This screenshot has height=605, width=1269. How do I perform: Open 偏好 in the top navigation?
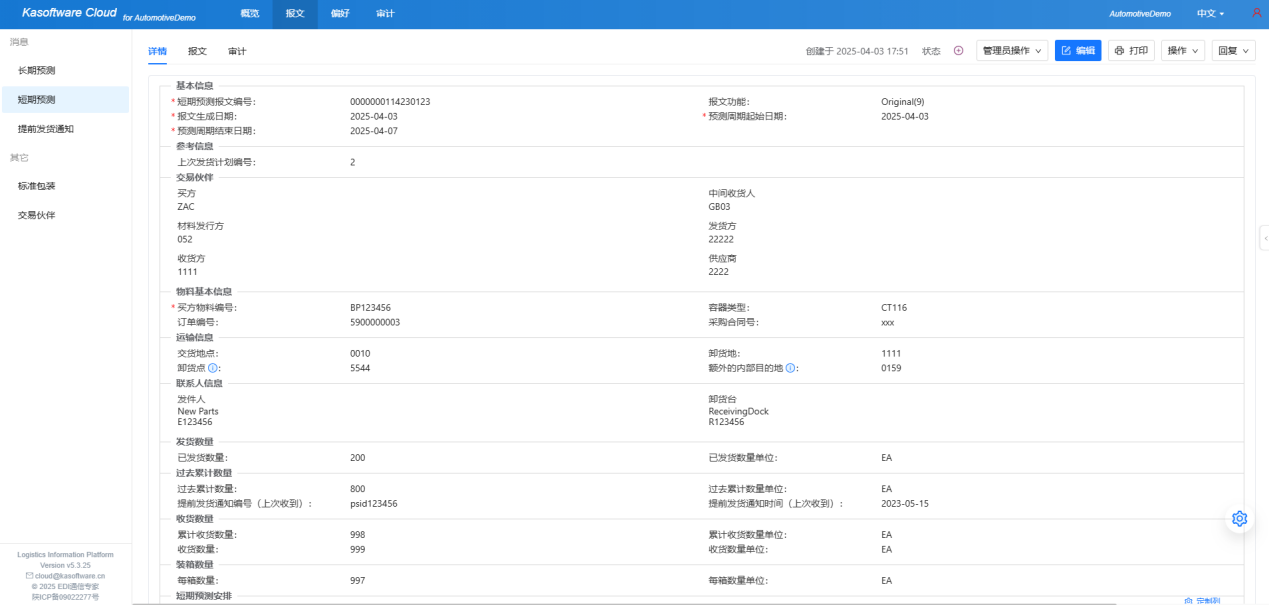coord(340,14)
